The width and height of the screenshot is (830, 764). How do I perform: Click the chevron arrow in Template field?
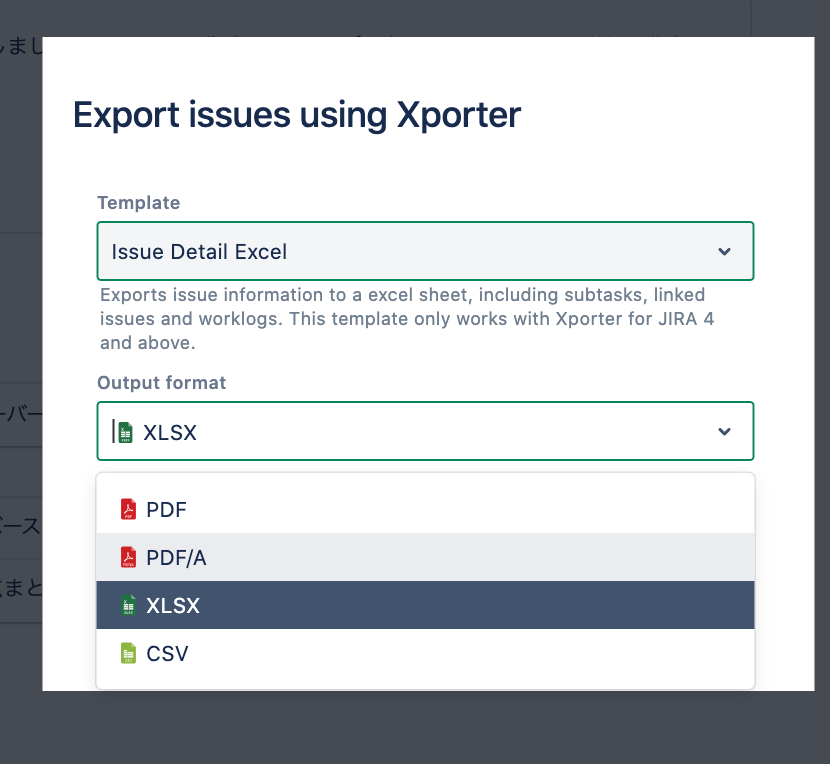[x=724, y=251]
